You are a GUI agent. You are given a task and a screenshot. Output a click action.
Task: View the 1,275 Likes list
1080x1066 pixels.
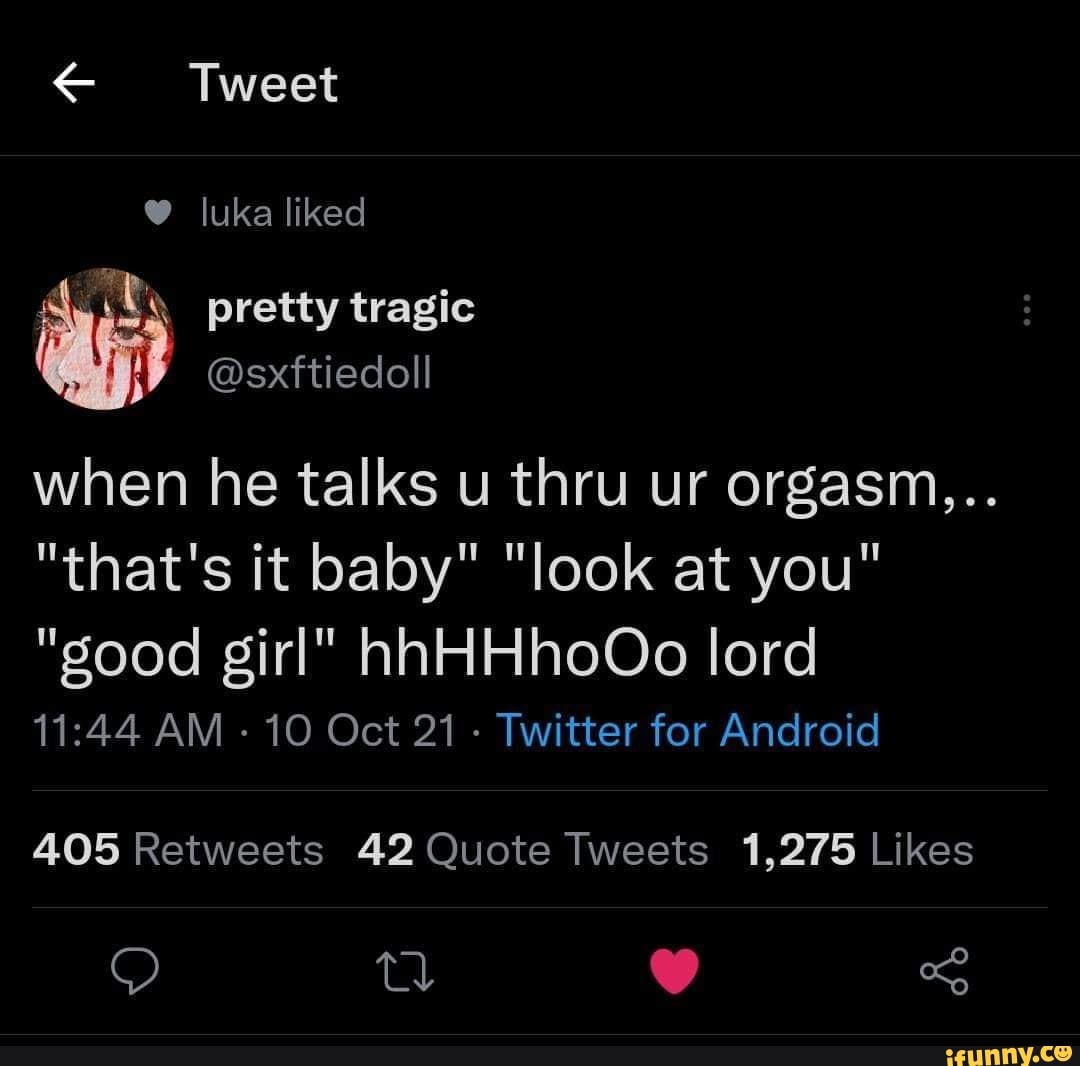tap(858, 849)
